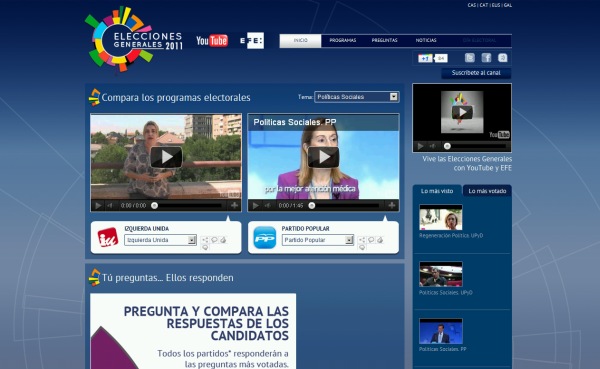Click the Izquierda Unida party logo
Image resolution: width=600 pixels, height=369 pixels.
point(108,237)
